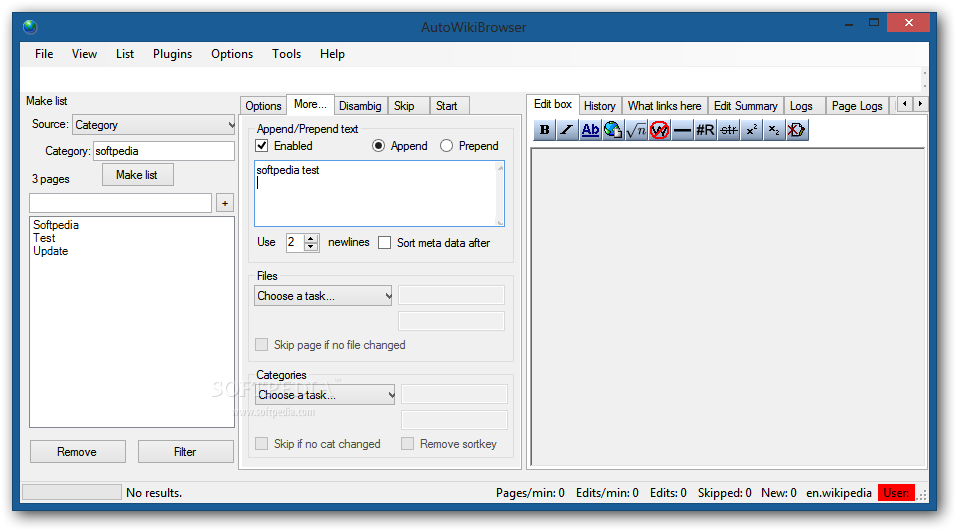Select Test in page list
Screen dimensions: 957x531
coord(44,238)
